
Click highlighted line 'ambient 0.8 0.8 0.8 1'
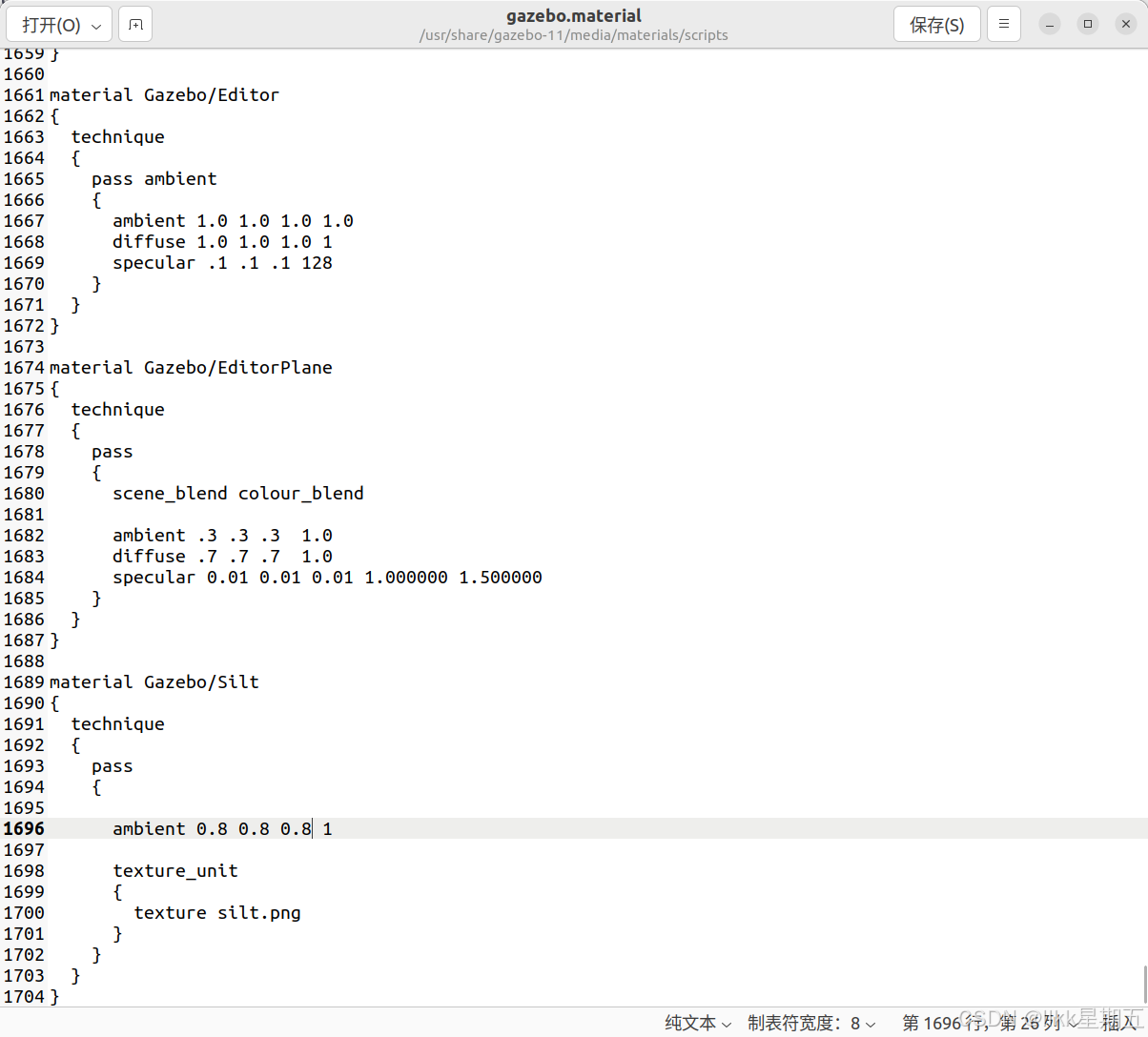tap(222, 829)
